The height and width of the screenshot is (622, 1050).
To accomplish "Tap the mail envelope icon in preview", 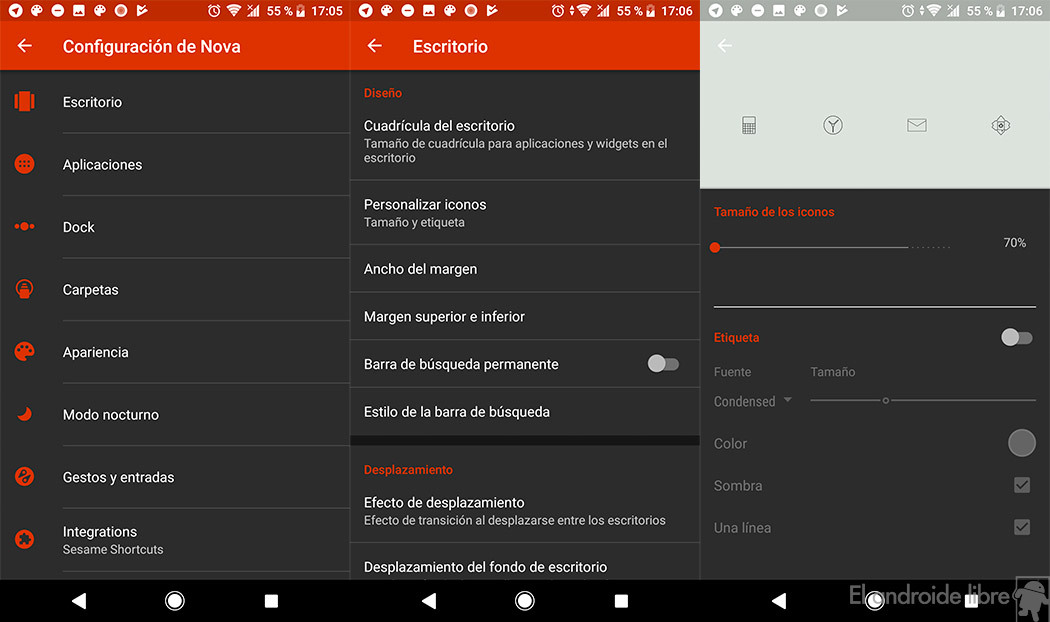I will tap(917, 125).
